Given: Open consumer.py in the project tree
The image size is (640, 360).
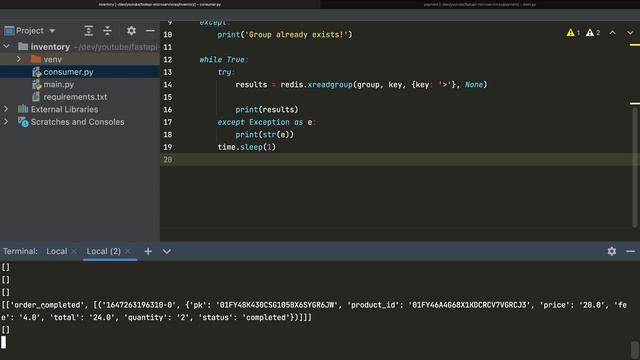Looking at the screenshot, I should coord(68,72).
